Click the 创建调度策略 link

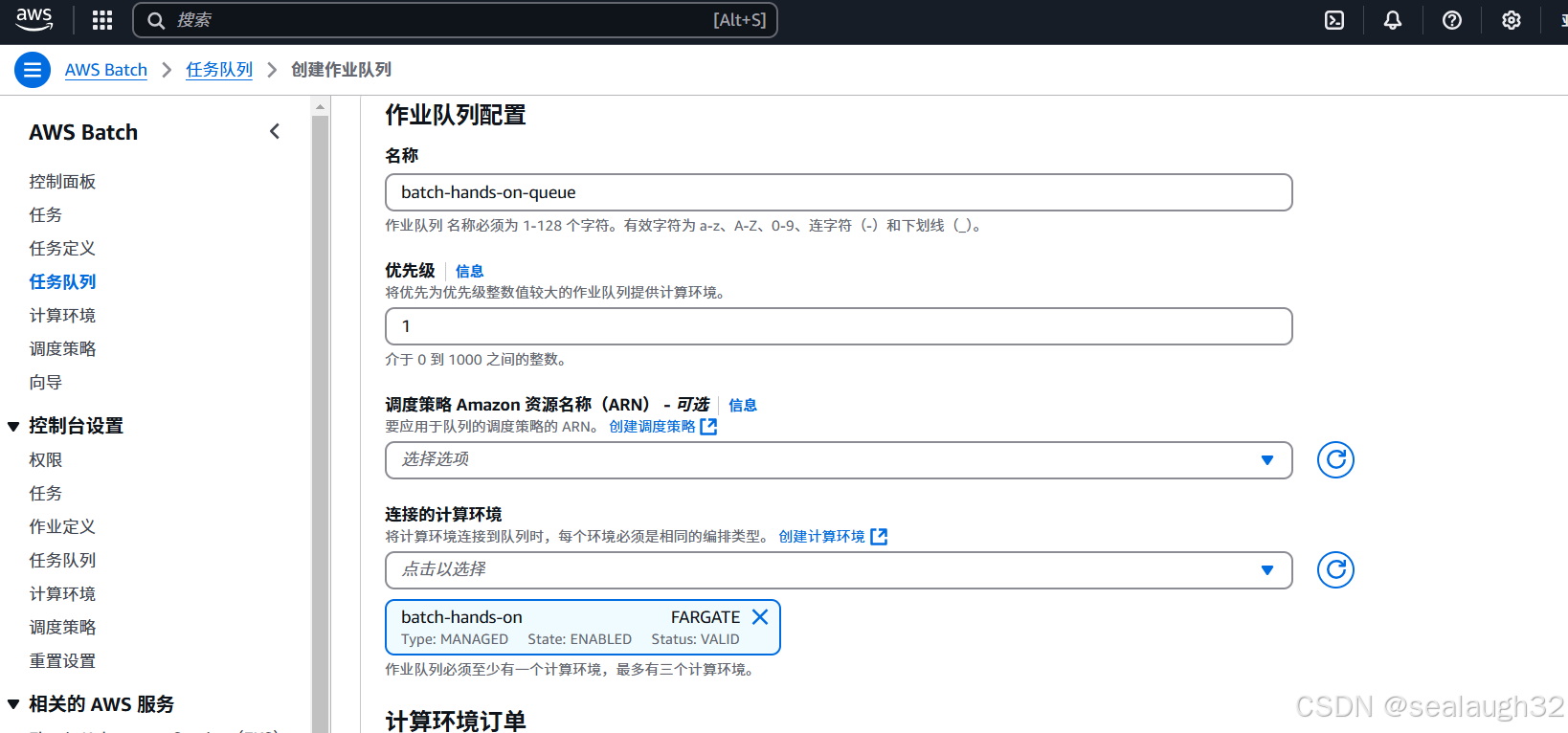(652, 427)
